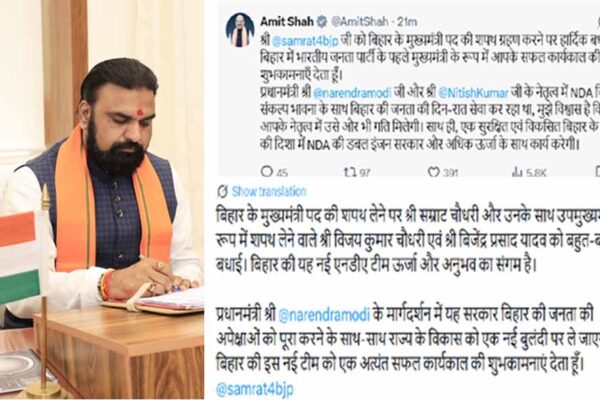
Task: Click the Amit Shah tweet body text
Action: click(430, 92)
